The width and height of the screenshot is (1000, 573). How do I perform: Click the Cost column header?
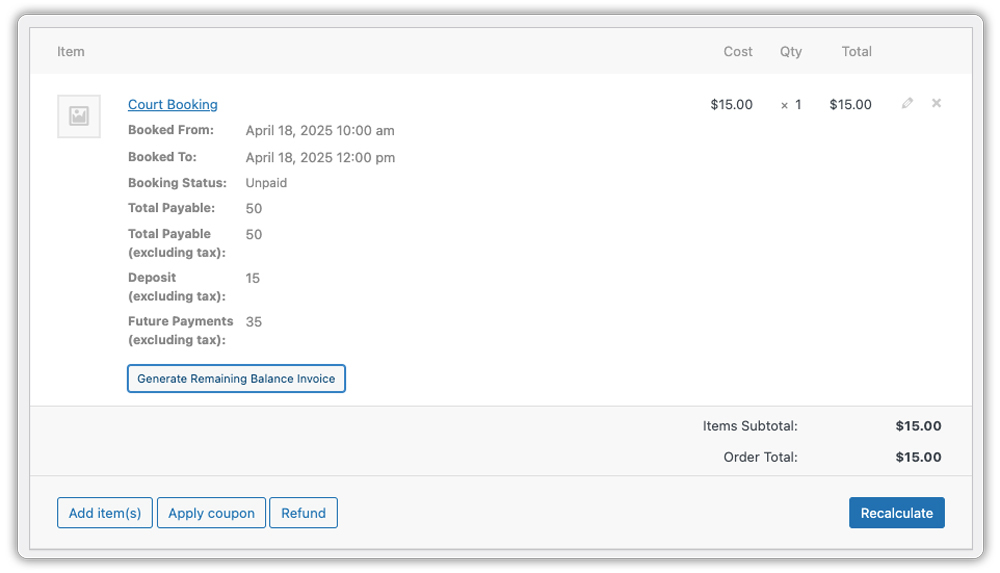pyautogui.click(x=738, y=52)
